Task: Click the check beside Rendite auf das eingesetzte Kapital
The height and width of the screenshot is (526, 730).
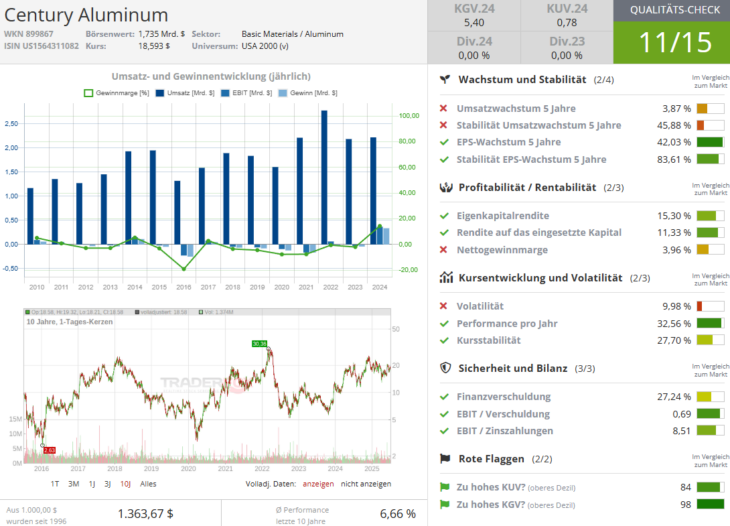Action: [x=444, y=232]
